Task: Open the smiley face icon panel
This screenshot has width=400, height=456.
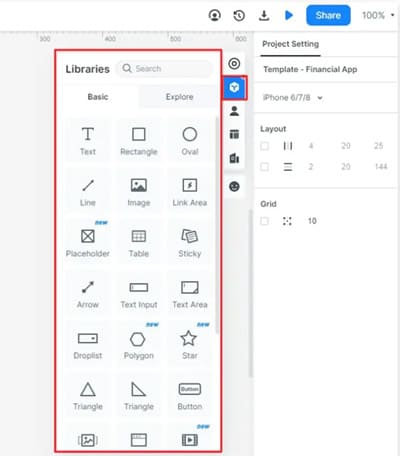Action: click(234, 186)
